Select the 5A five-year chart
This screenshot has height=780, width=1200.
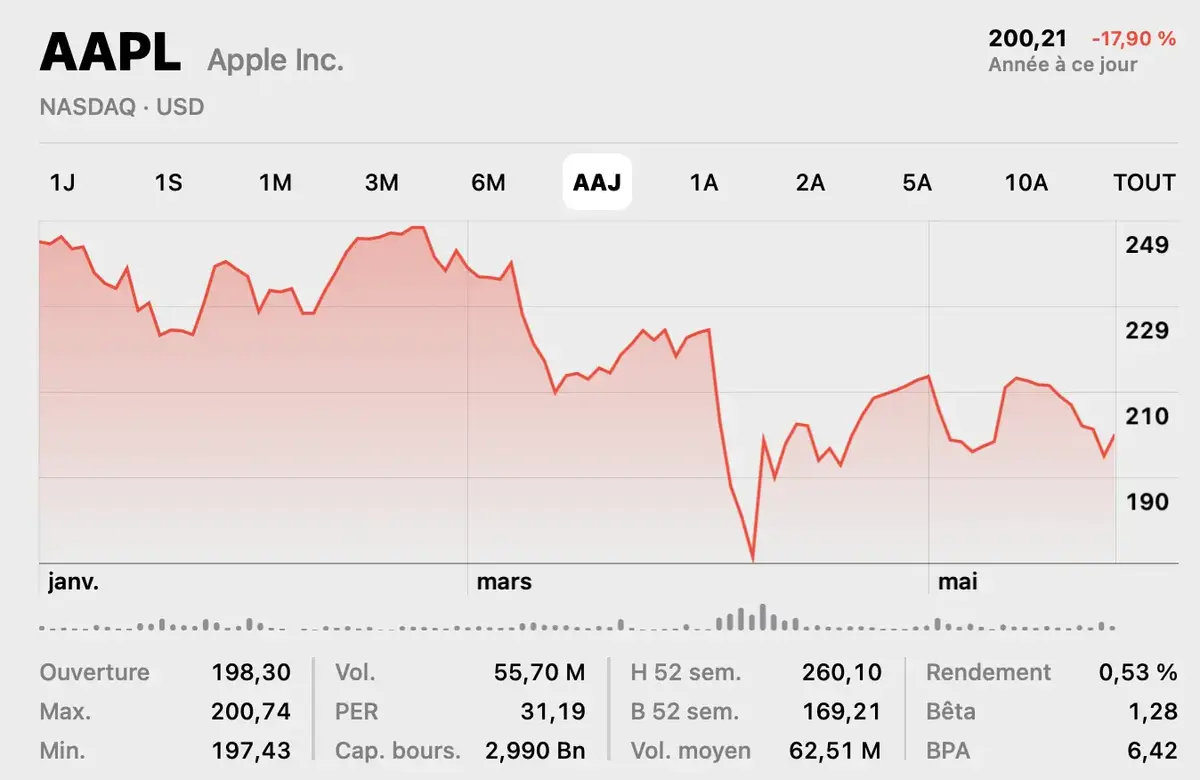pos(916,182)
